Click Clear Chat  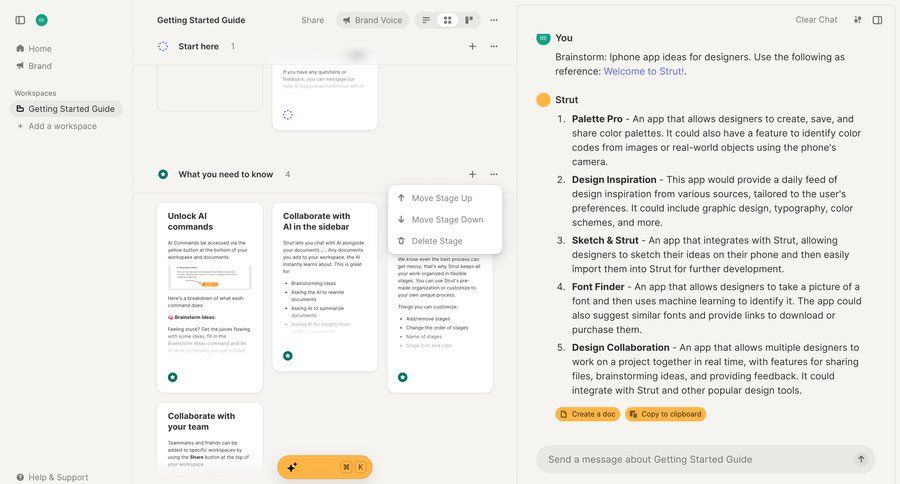click(816, 20)
